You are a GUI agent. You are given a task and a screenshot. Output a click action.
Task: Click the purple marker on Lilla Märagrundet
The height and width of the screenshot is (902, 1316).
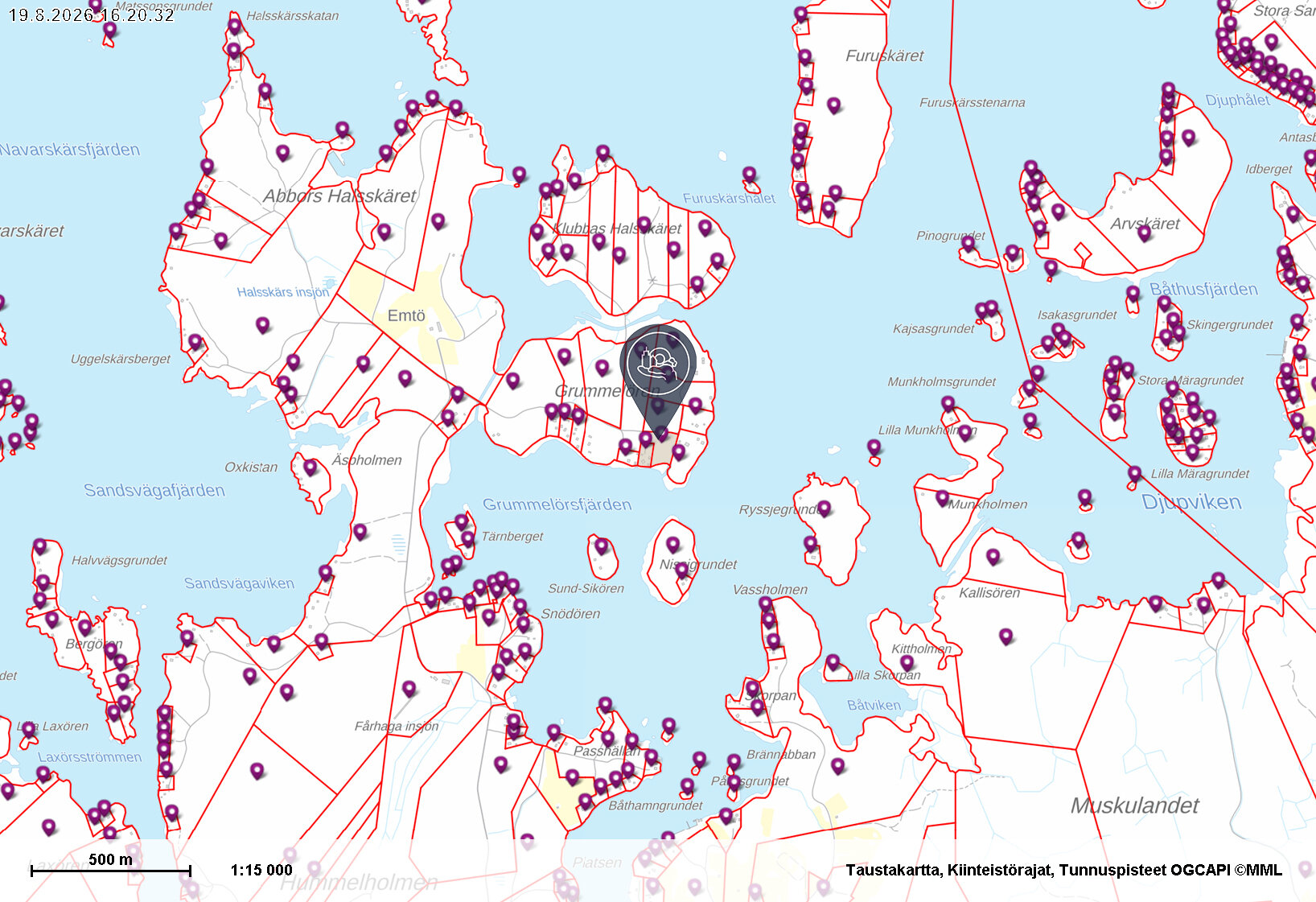[x=1134, y=474]
